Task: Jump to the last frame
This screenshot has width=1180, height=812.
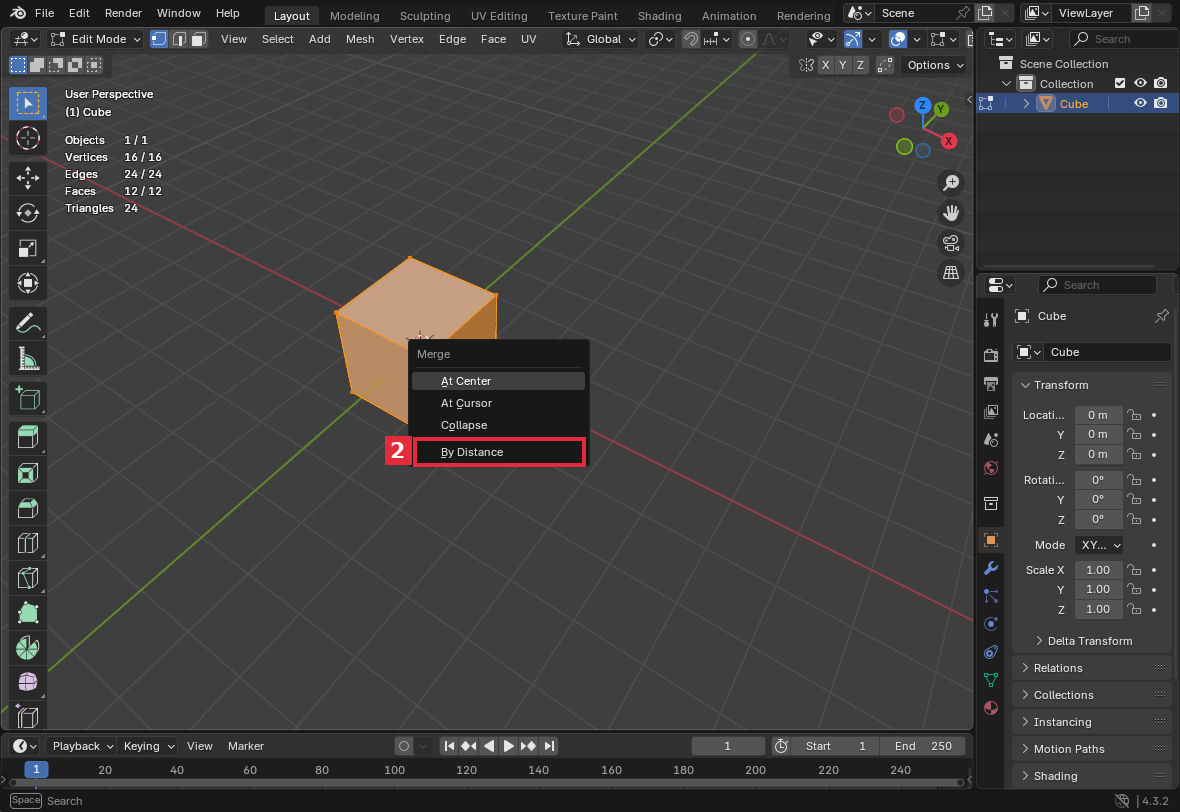Action: point(549,747)
